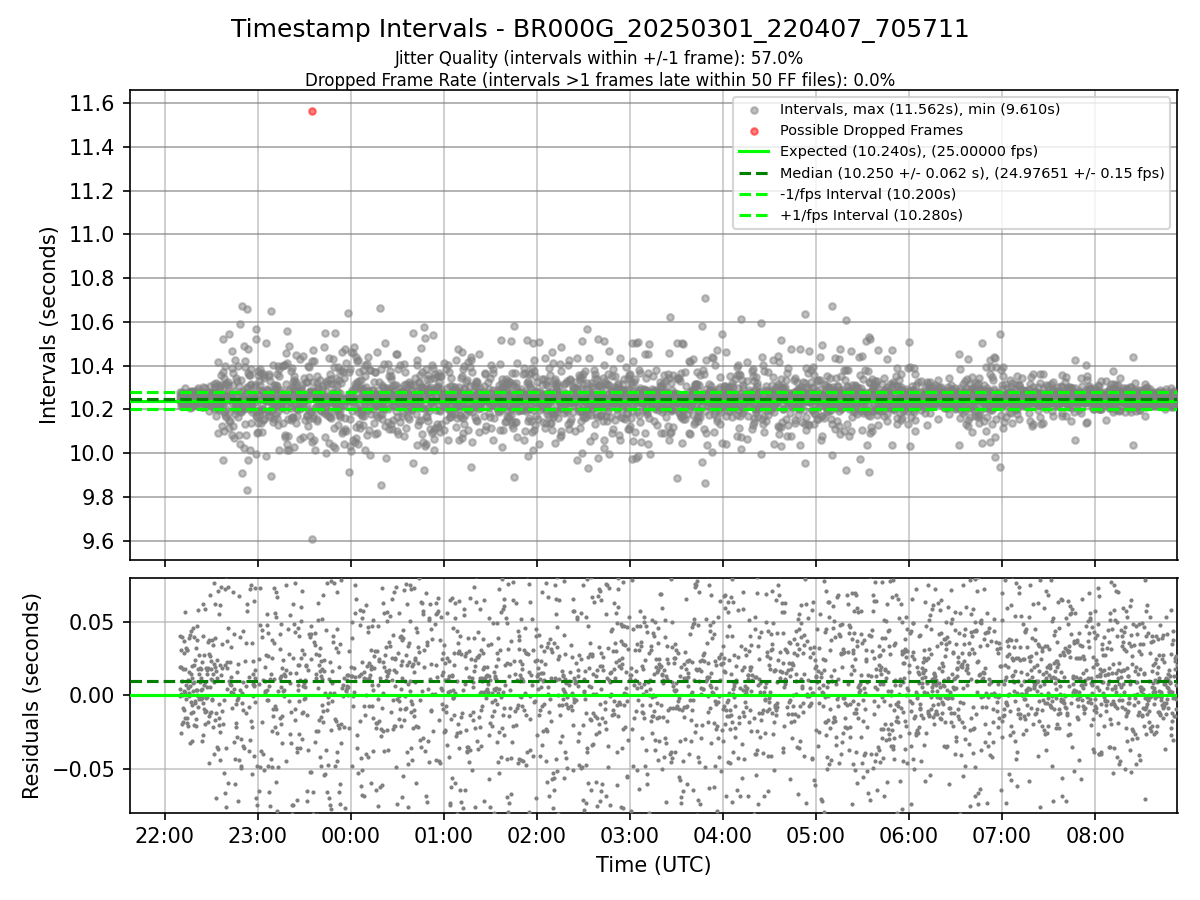
Task: Click the minimum interval point near 9.6 seconds
Action: point(312,539)
